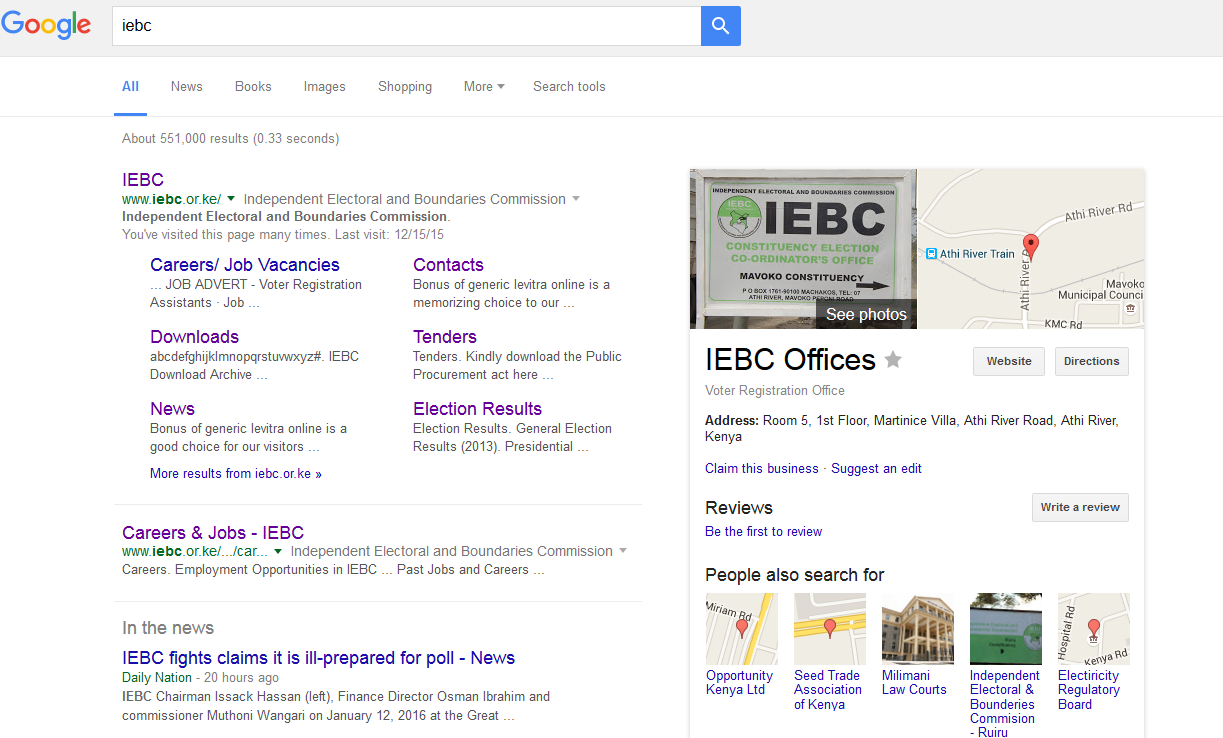1223x738 pixels.
Task: Click the Daily Nation - 20 hours ago line
Action: click(200, 678)
